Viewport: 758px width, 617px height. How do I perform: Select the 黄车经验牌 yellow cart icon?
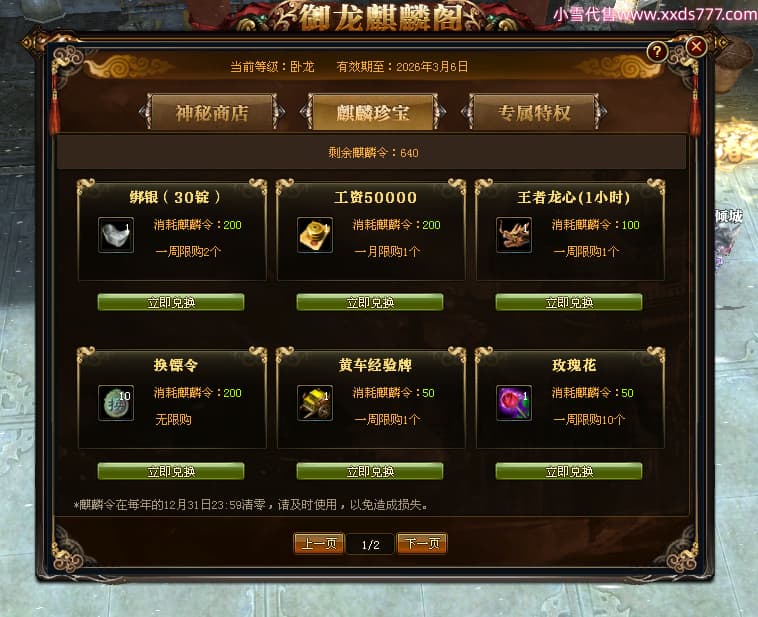[315, 403]
